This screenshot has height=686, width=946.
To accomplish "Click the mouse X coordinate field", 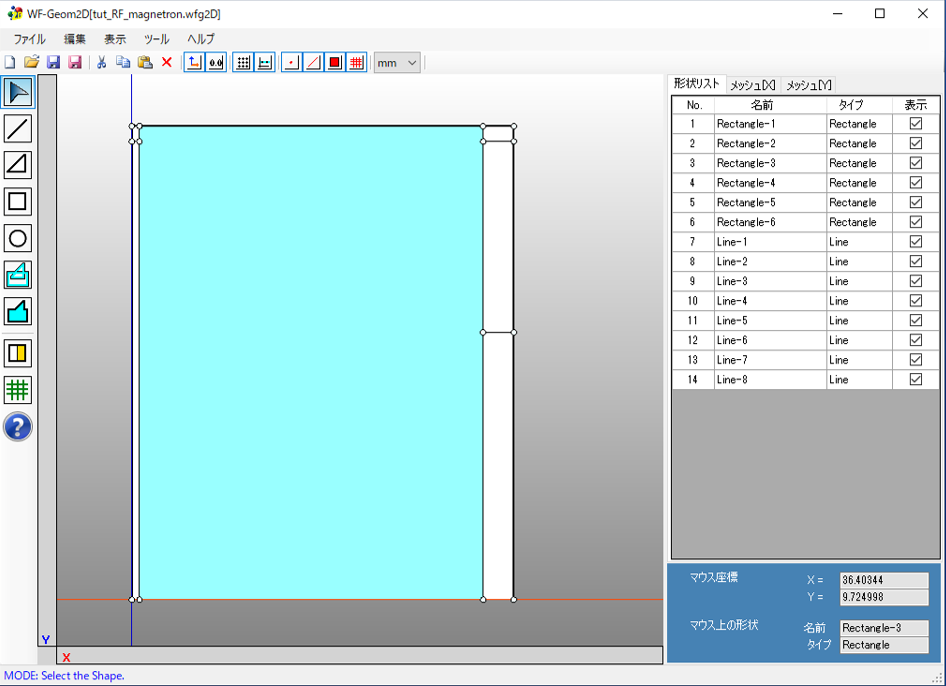I will [884, 580].
